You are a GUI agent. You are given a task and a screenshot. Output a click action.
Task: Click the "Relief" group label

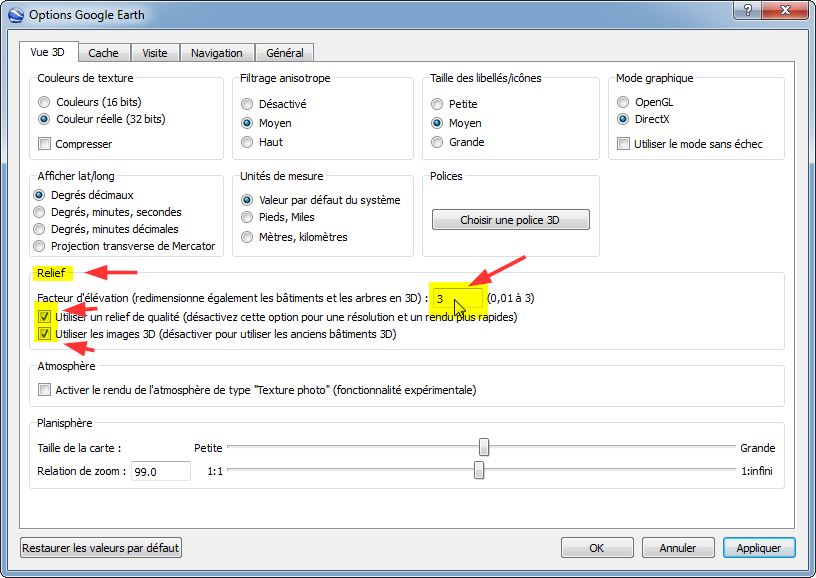tap(51, 273)
